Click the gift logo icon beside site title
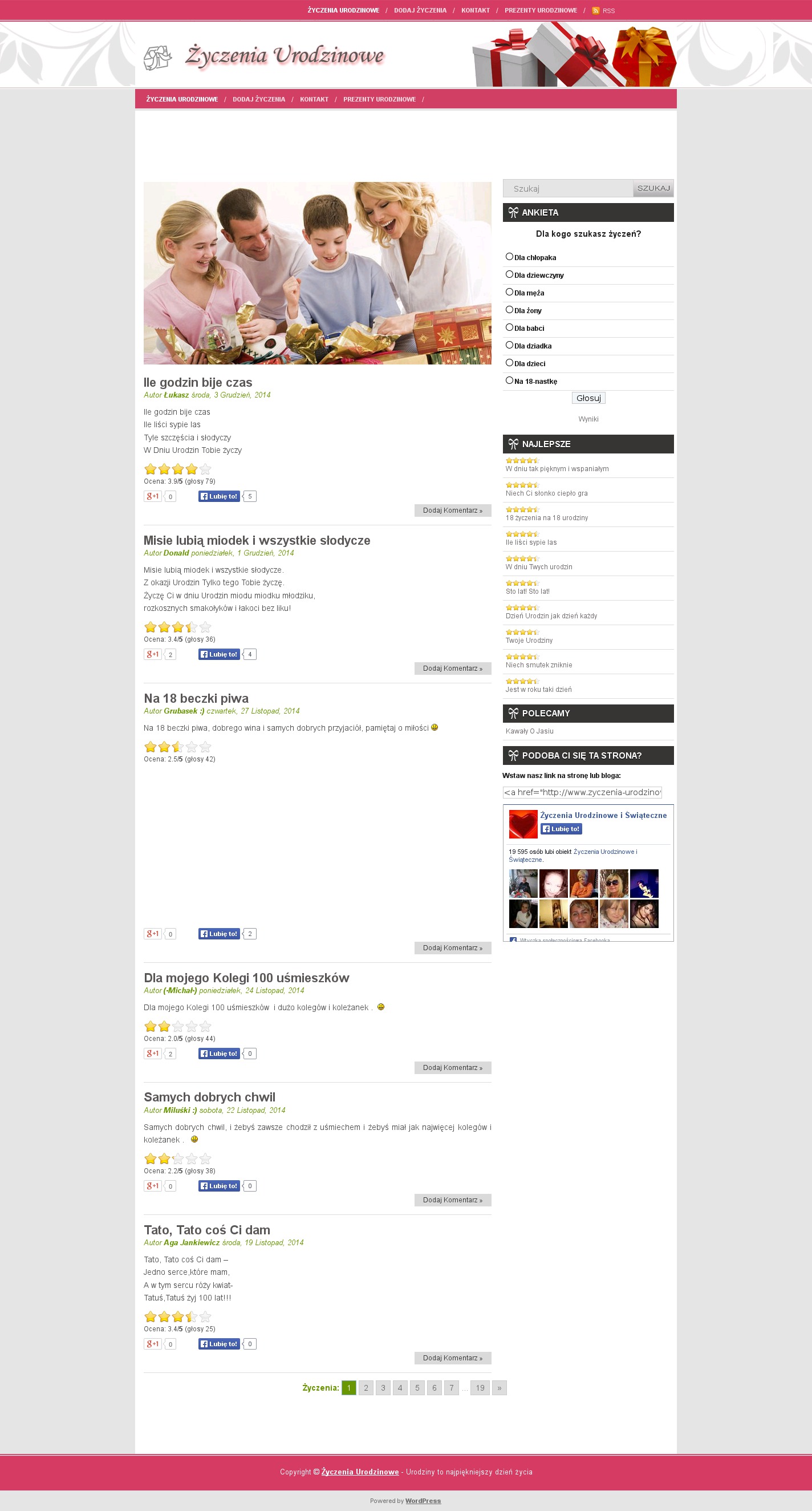The image size is (812, 1511). tap(158, 58)
